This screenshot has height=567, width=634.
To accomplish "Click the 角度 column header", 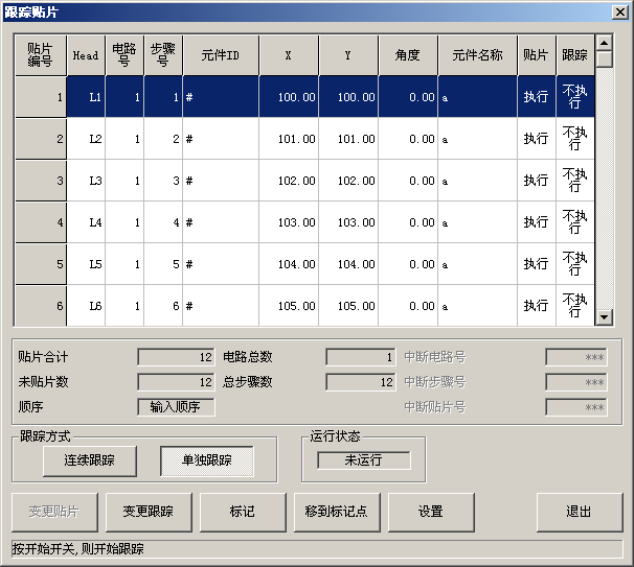I will pyautogui.click(x=408, y=55).
